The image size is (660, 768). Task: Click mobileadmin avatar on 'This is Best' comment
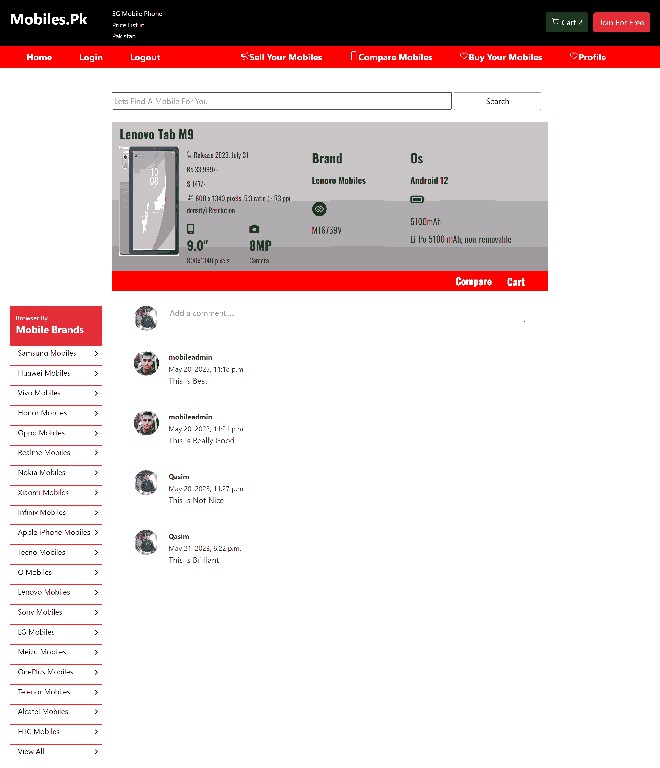pos(146,363)
